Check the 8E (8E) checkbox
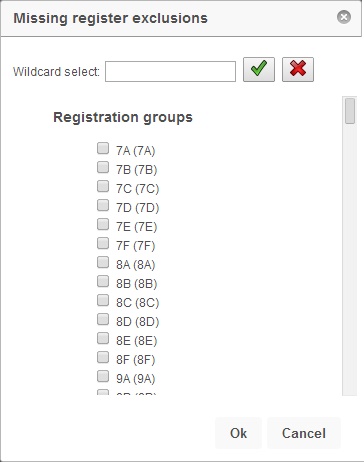Viewport: 364px width, 463px height. (x=103, y=338)
